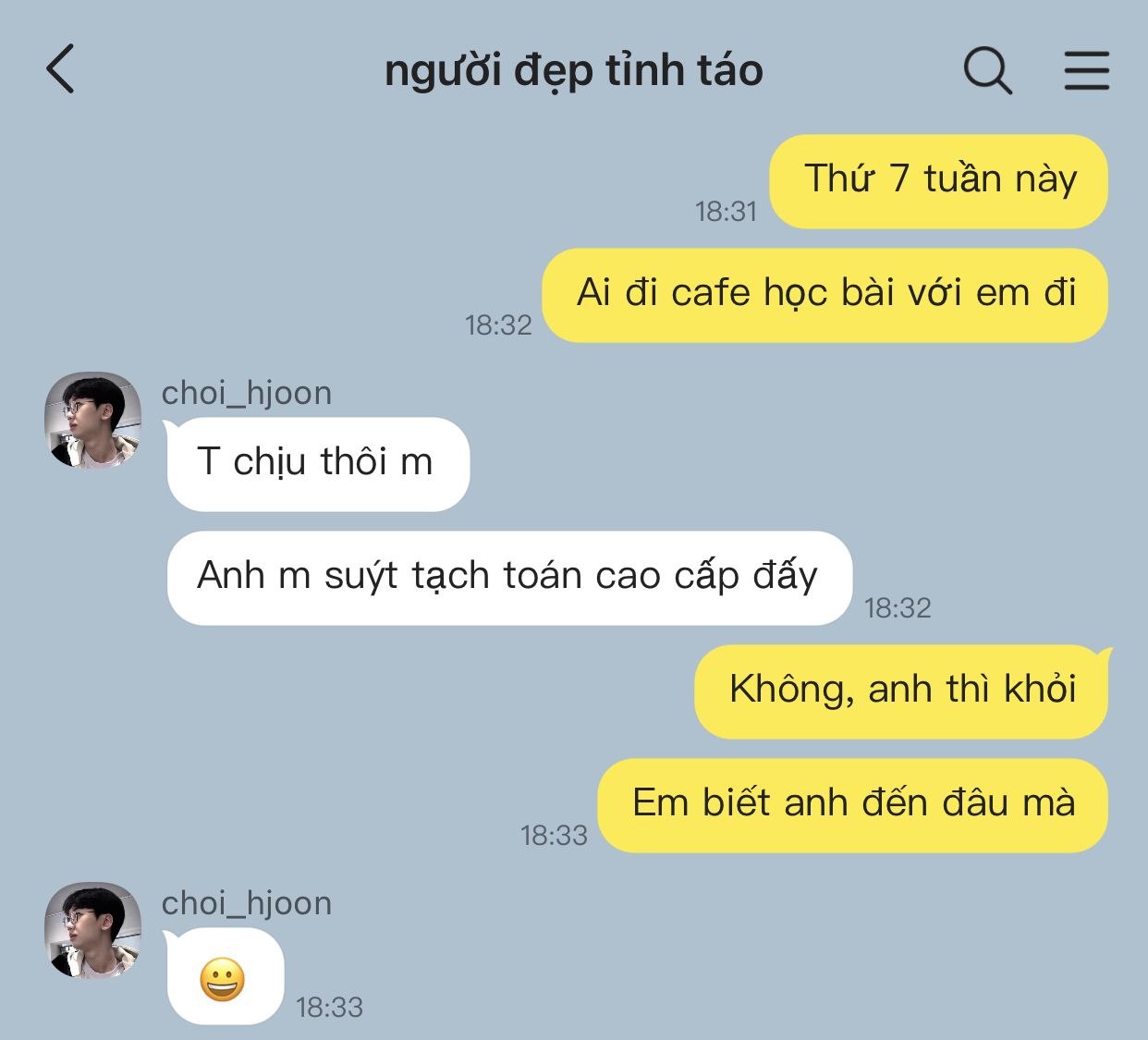
Task: Tap the 18:33 timestamp beside emoji bubble
Action: 329,1008
